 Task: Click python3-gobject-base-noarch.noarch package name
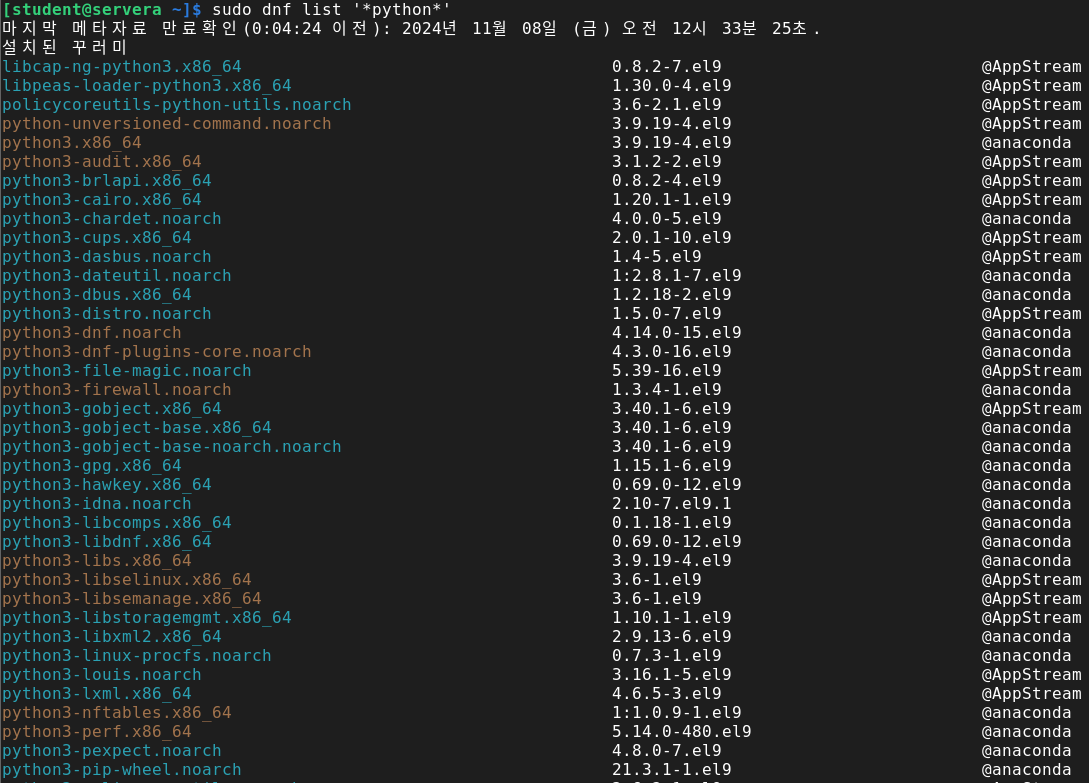click(172, 447)
